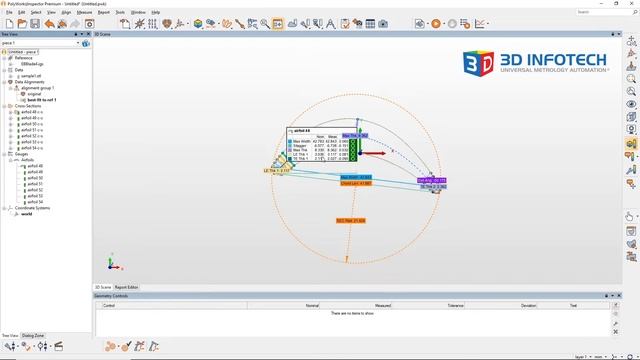Select the original alignment item
The height and width of the screenshot is (360, 640).
pyautogui.click(x=34, y=94)
